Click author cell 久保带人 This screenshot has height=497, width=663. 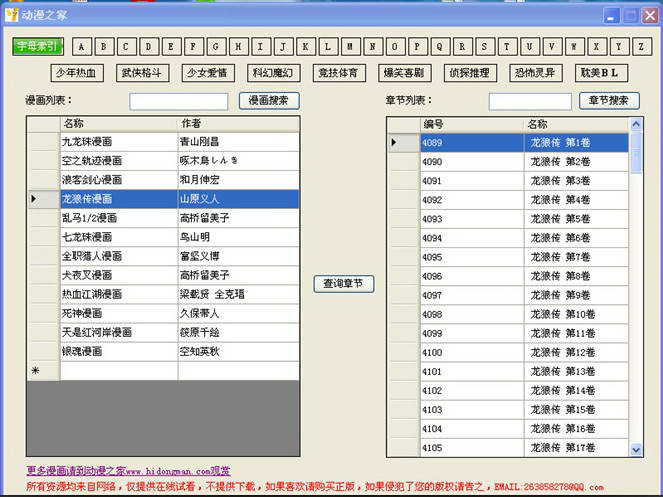point(238,313)
